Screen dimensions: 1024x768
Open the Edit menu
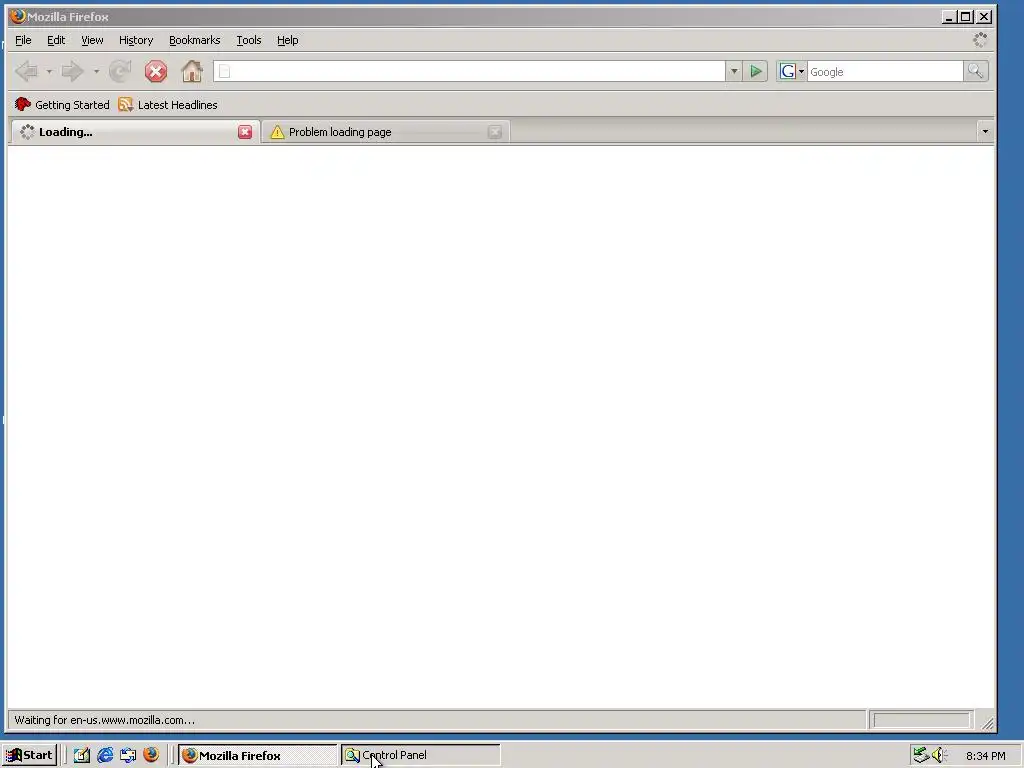[56, 40]
